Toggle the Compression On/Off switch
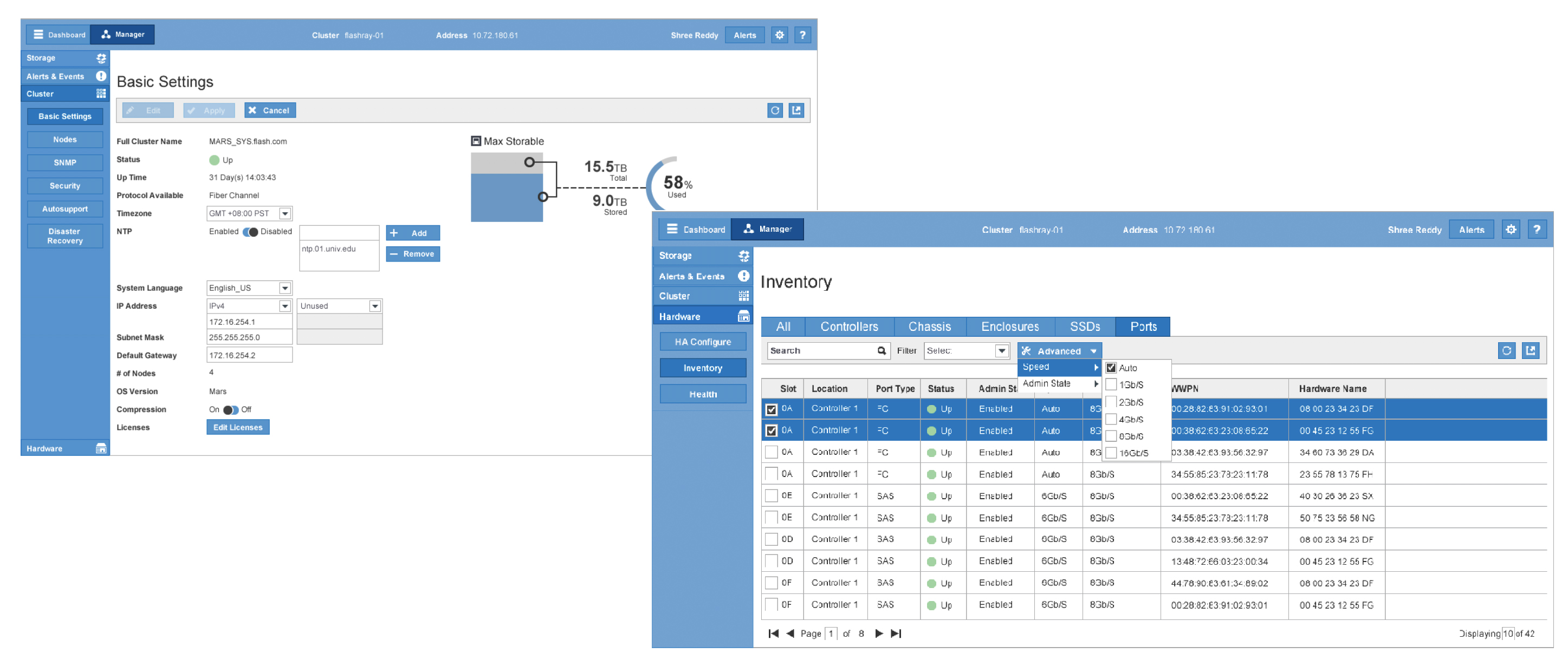1568x666 pixels. [x=231, y=409]
